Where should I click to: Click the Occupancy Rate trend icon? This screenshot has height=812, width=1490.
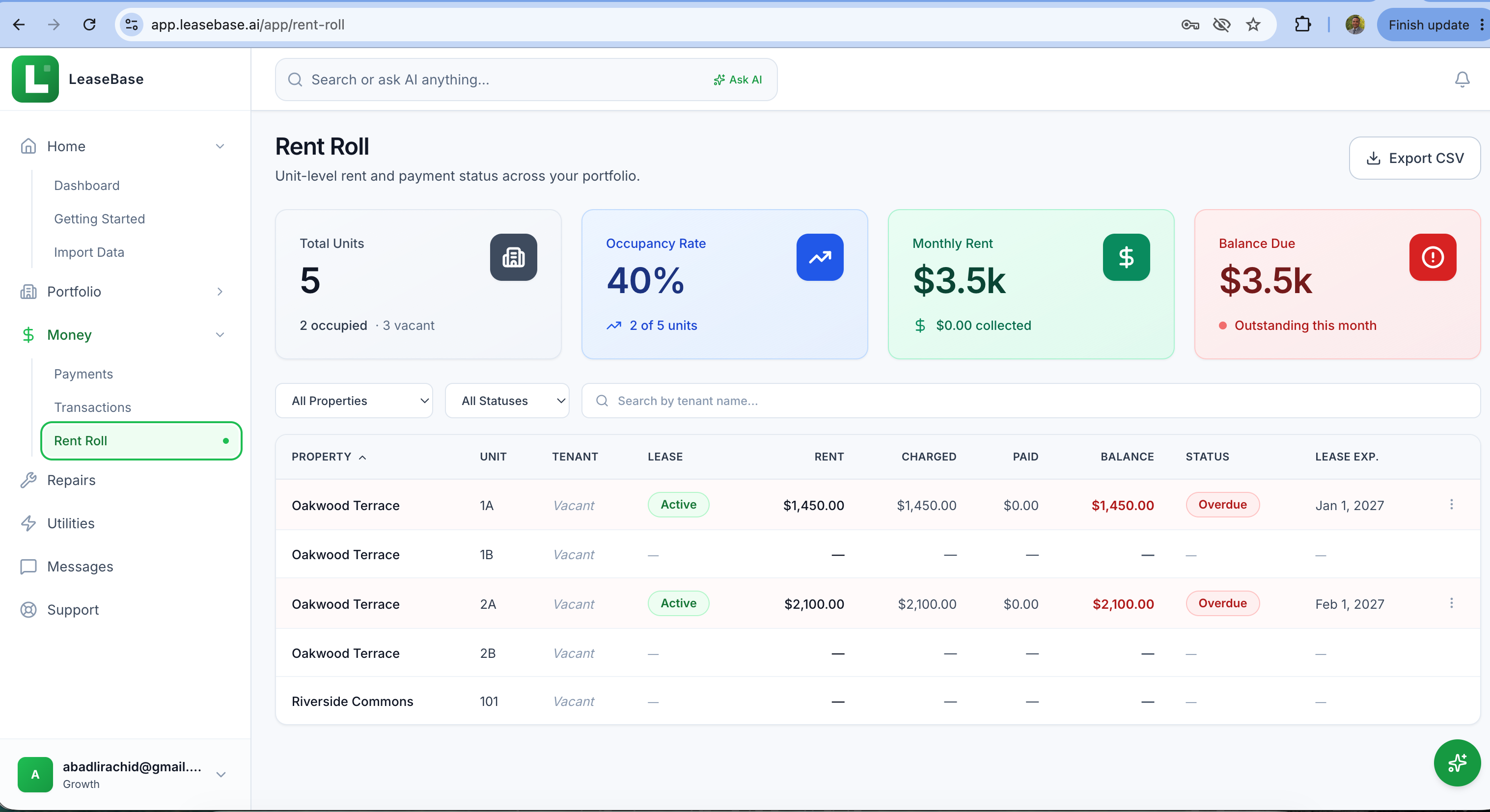coord(820,257)
